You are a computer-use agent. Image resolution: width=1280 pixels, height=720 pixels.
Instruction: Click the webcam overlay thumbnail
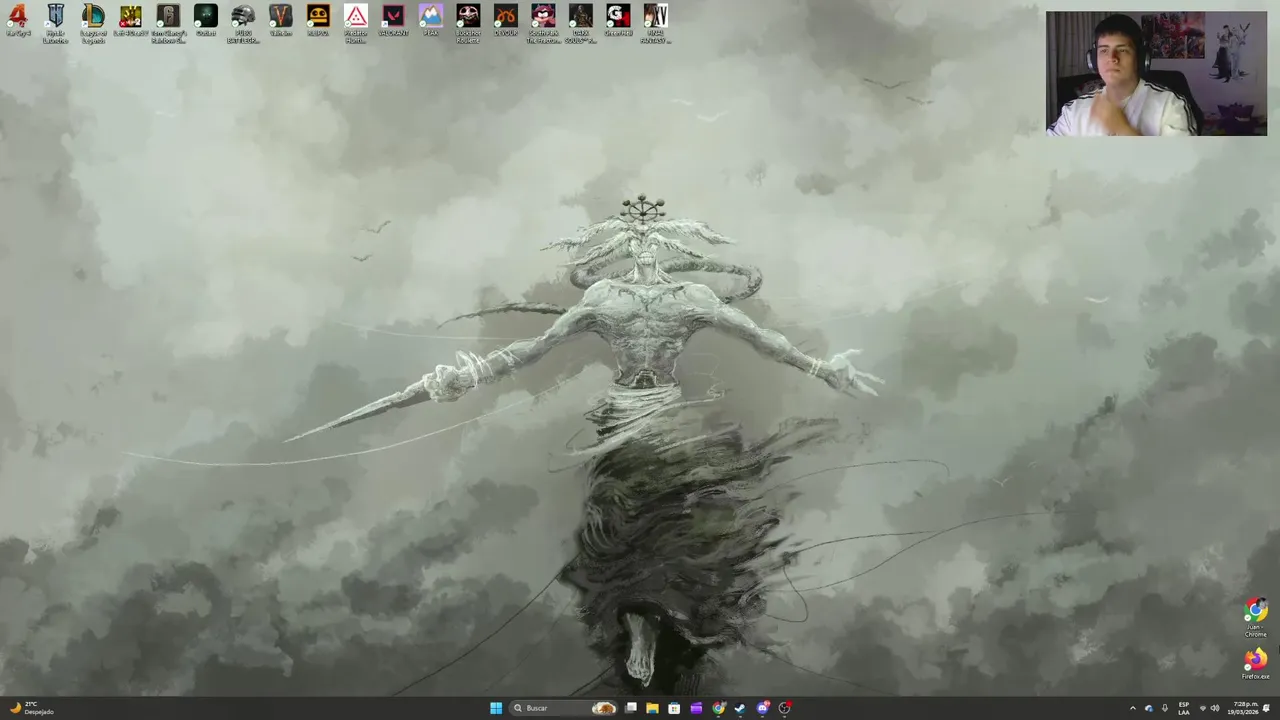[1156, 73]
